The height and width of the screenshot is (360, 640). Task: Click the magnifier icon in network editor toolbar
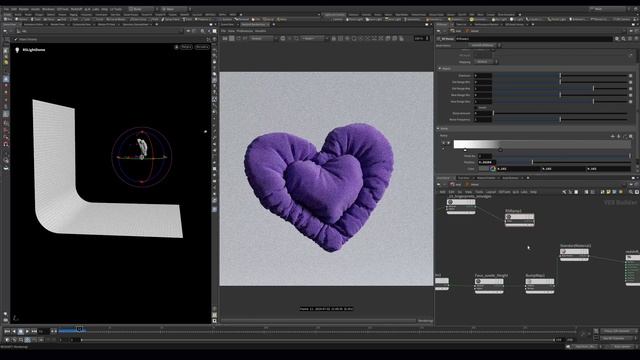point(631,192)
